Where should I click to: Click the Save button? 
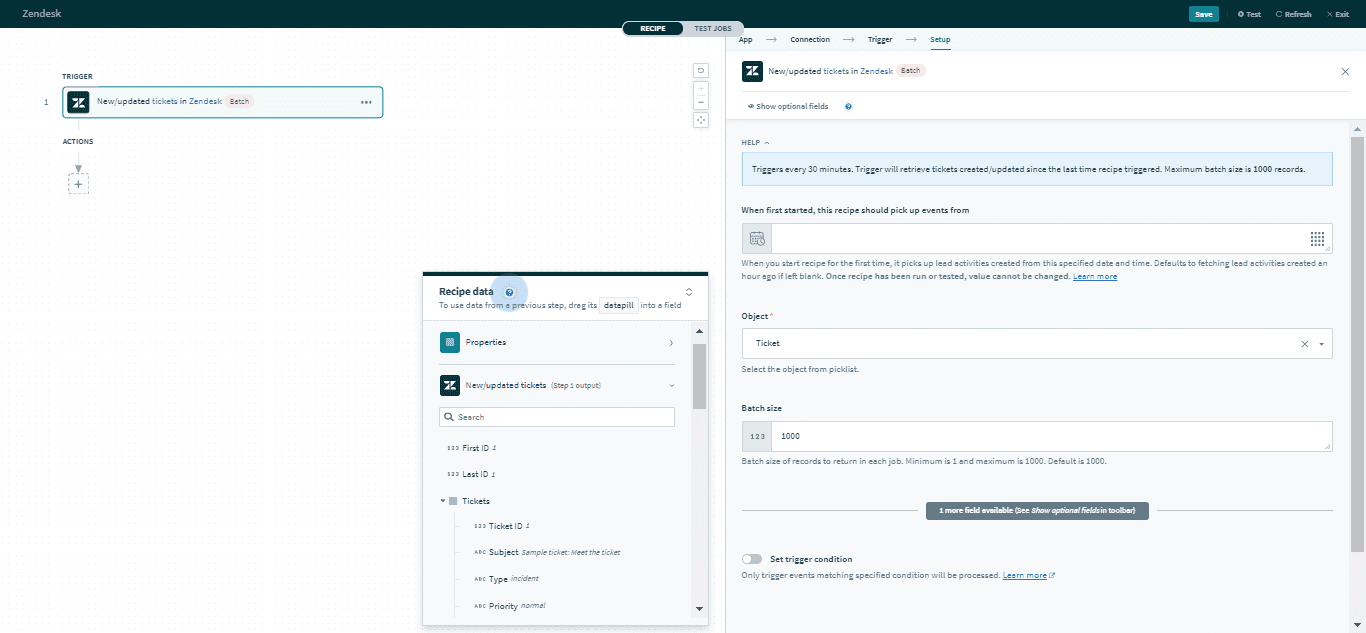click(x=1203, y=14)
